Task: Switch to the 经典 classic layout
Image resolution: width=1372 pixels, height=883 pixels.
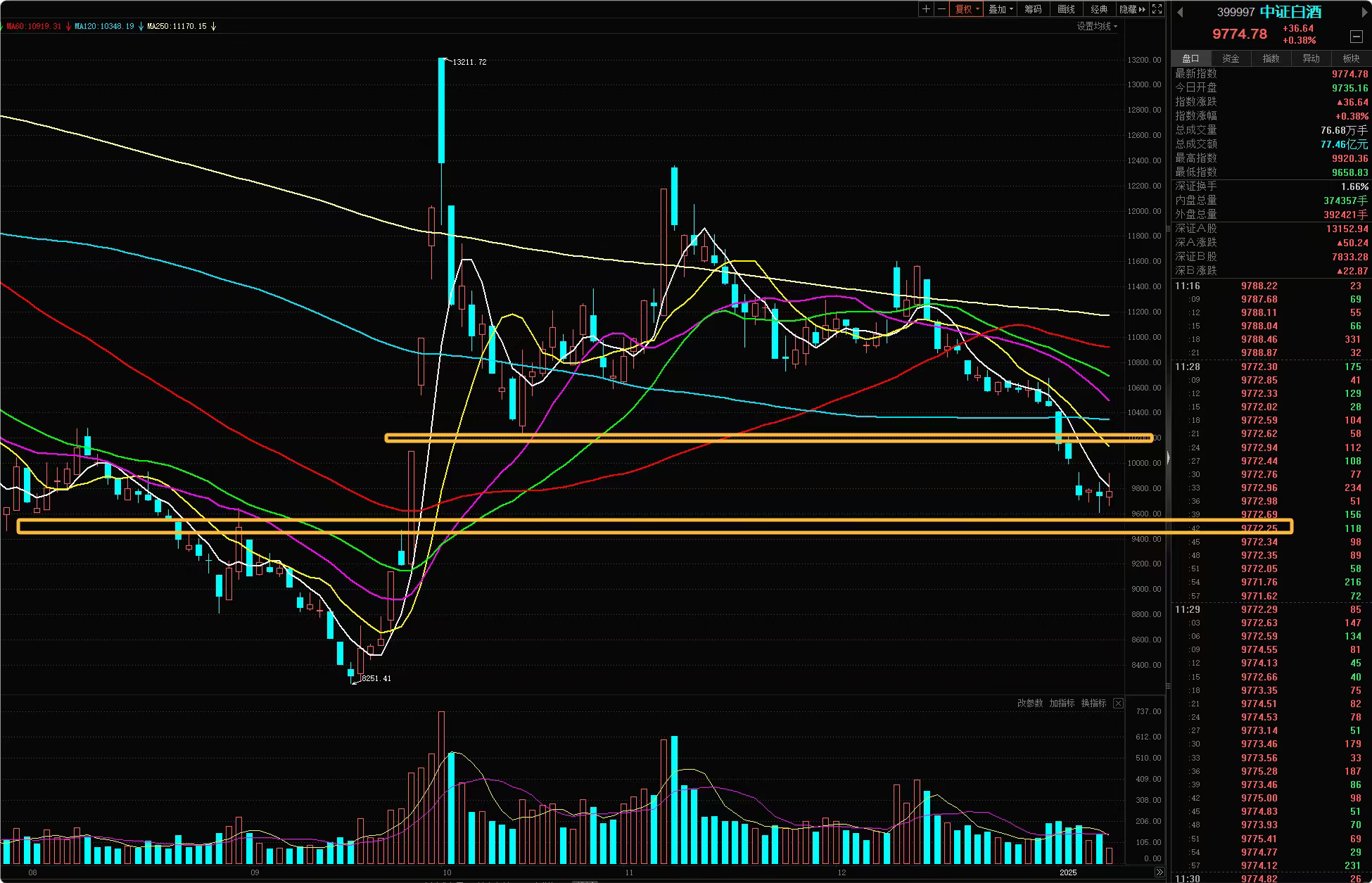Action: click(1099, 9)
